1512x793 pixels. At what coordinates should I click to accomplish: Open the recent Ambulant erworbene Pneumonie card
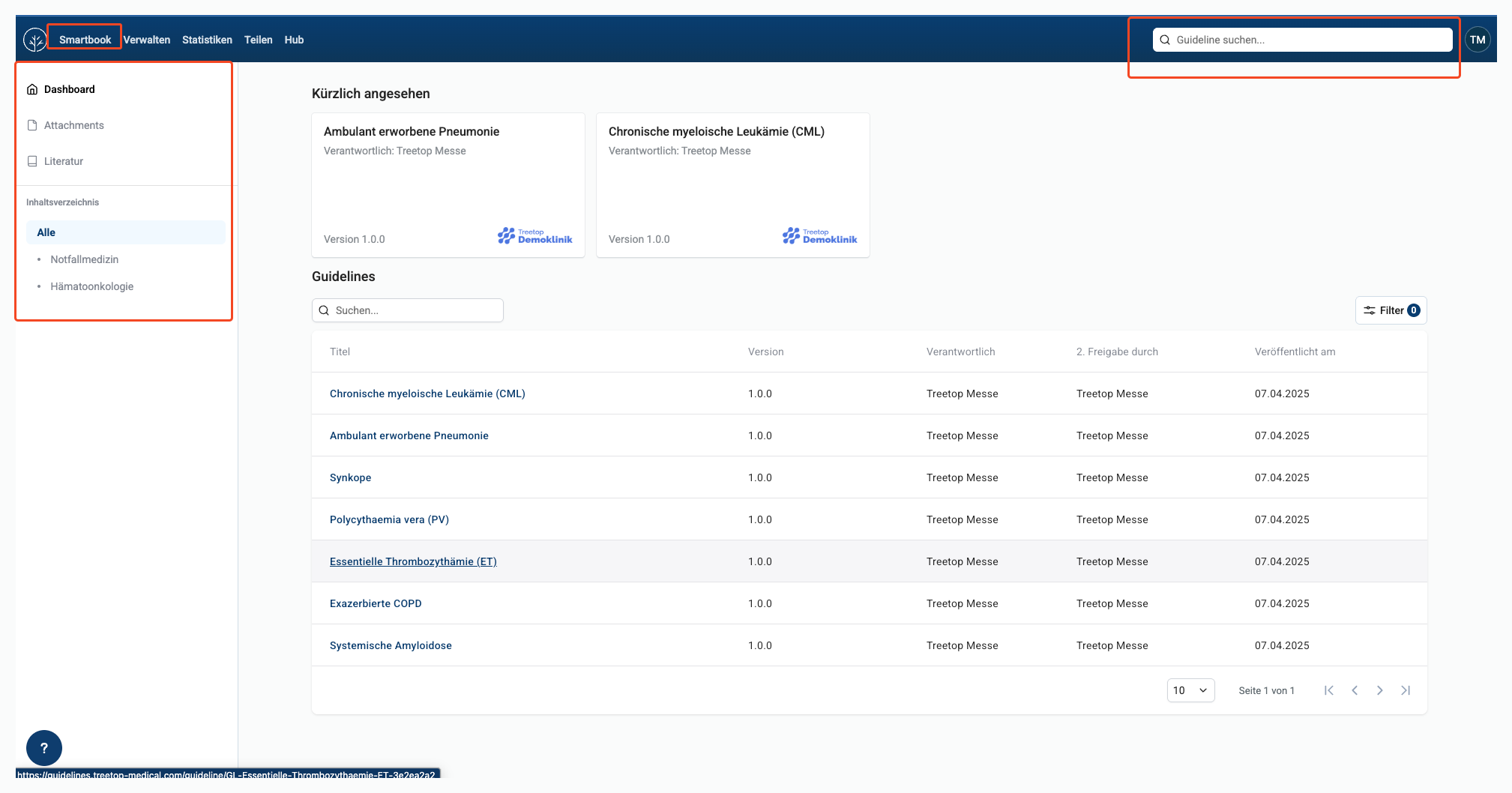(448, 185)
